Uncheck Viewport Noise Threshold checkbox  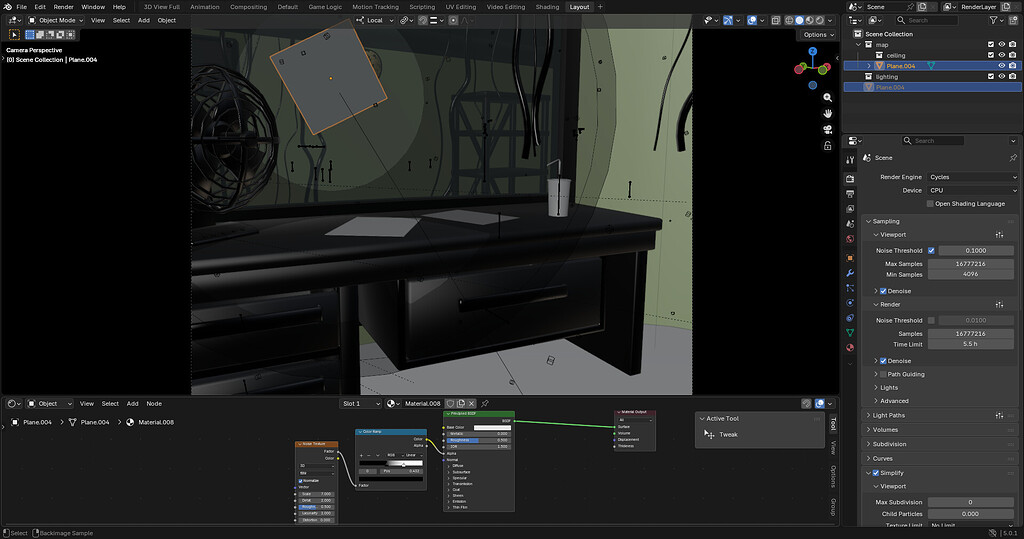[931, 250]
